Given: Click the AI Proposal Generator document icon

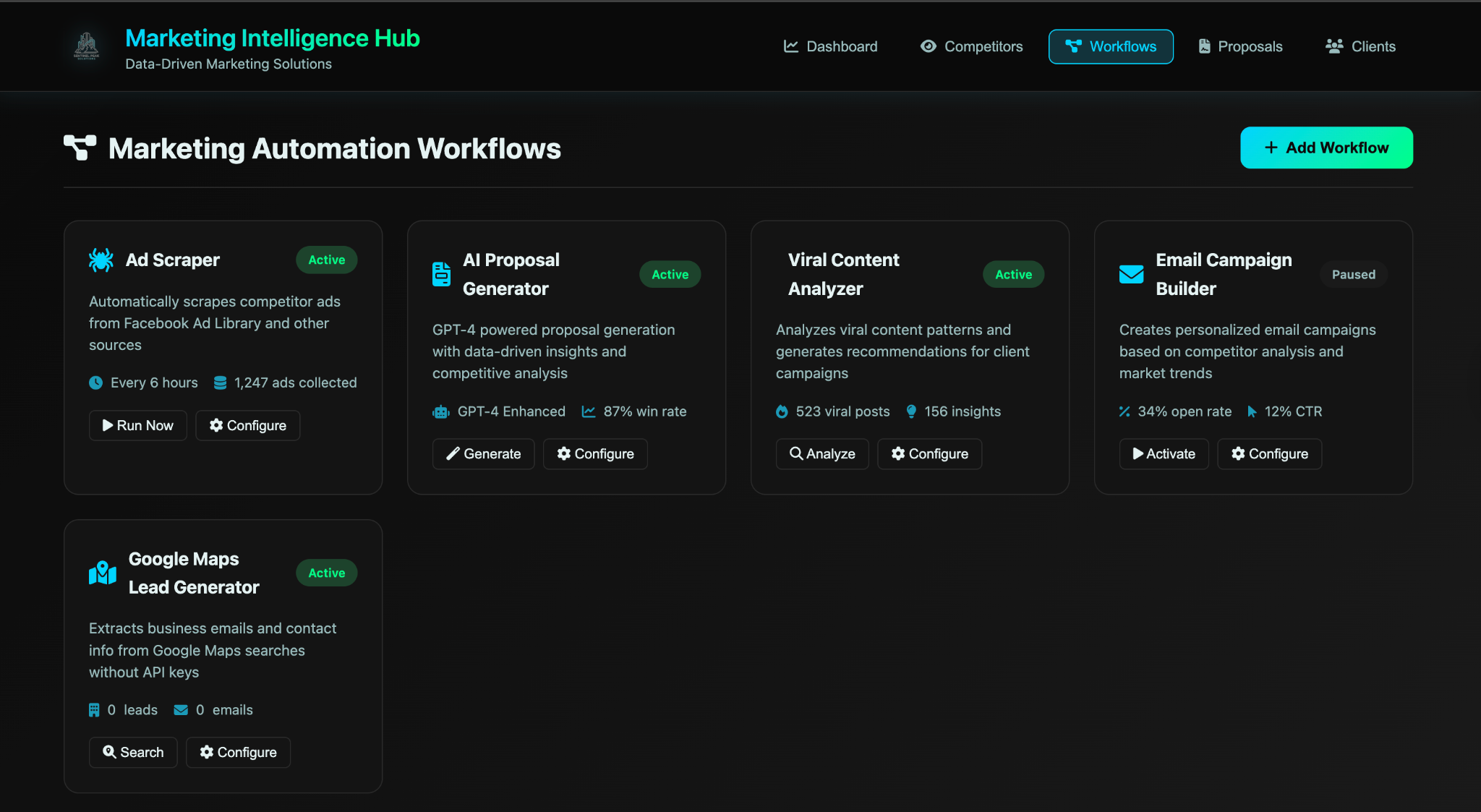Looking at the screenshot, I should point(441,274).
